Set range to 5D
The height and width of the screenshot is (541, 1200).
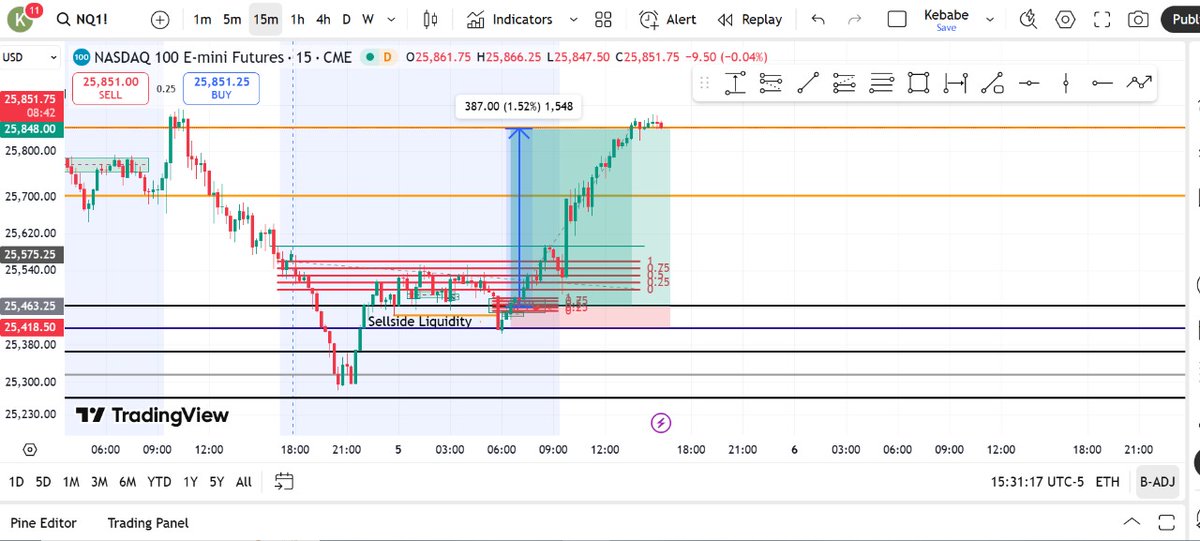(43, 482)
